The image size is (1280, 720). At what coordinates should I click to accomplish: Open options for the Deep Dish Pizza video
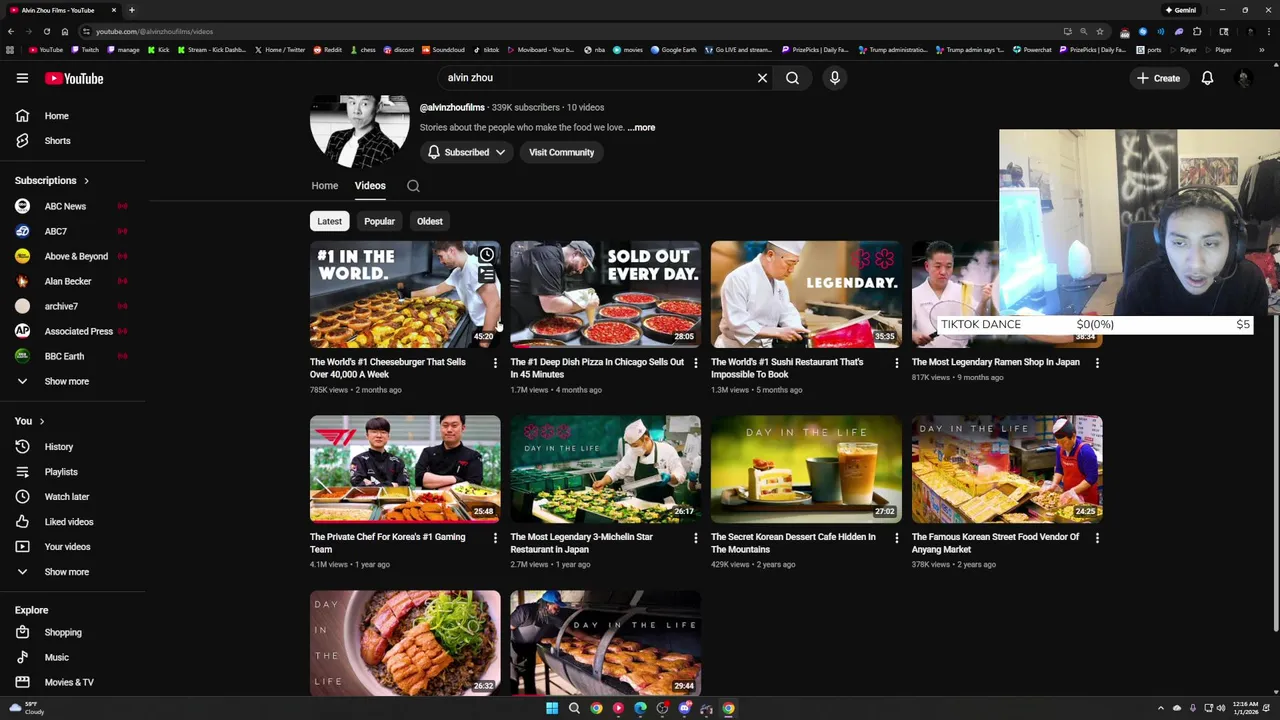click(696, 363)
